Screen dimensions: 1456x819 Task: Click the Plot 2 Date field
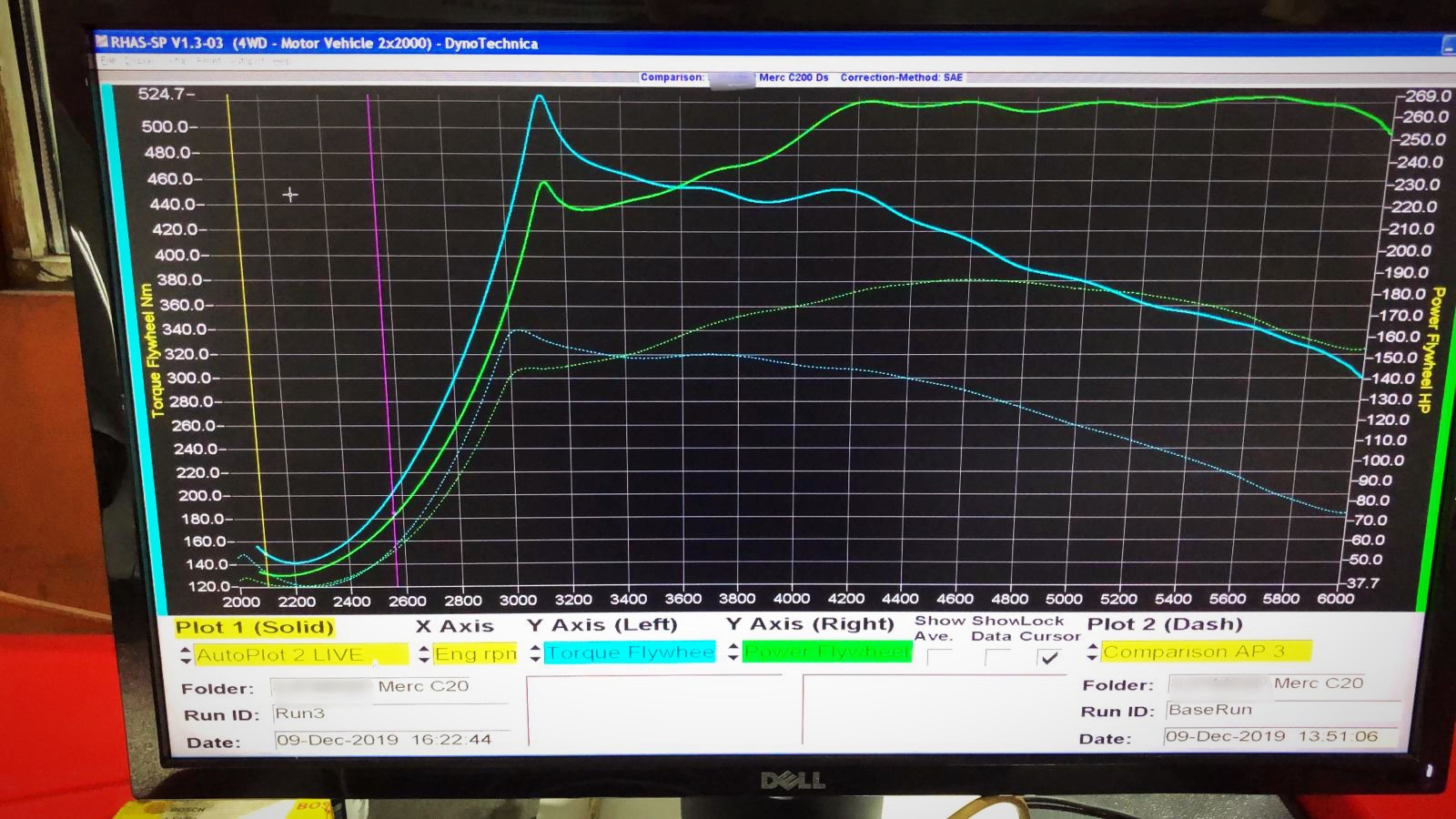[1281, 736]
